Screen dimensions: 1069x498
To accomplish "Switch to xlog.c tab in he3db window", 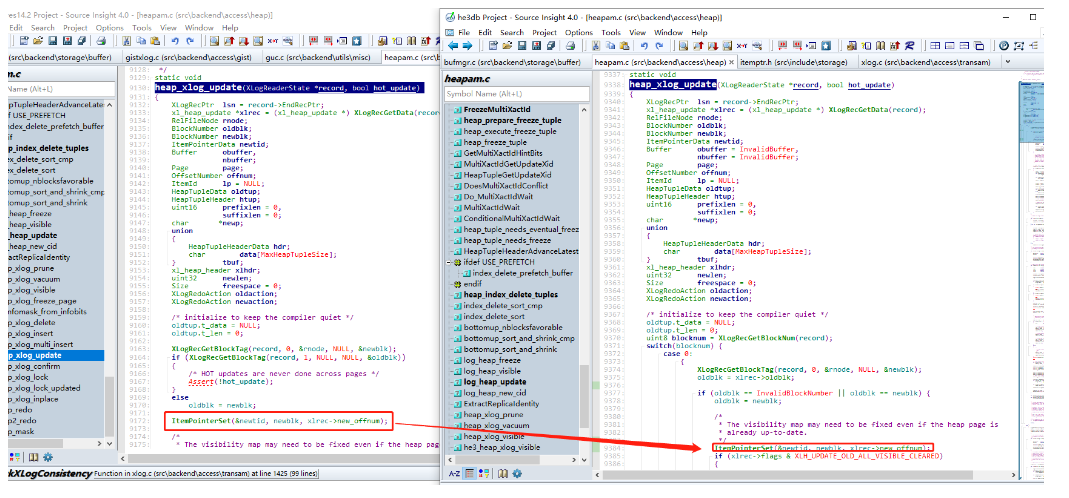I will (927, 62).
